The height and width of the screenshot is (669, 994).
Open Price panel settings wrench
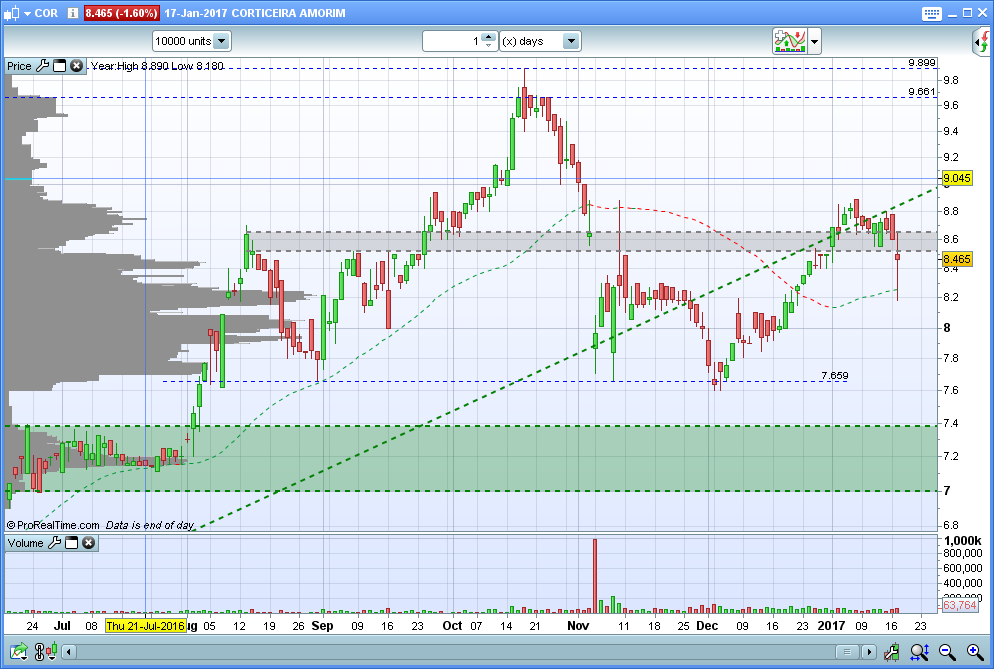(x=42, y=66)
